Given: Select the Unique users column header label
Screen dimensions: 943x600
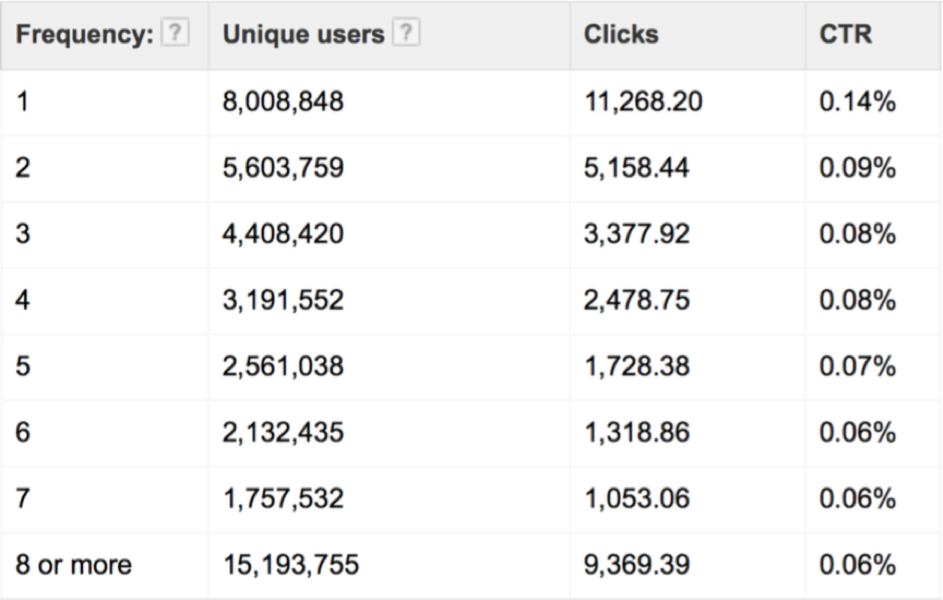Looking at the screenshot, I should 303,35.
